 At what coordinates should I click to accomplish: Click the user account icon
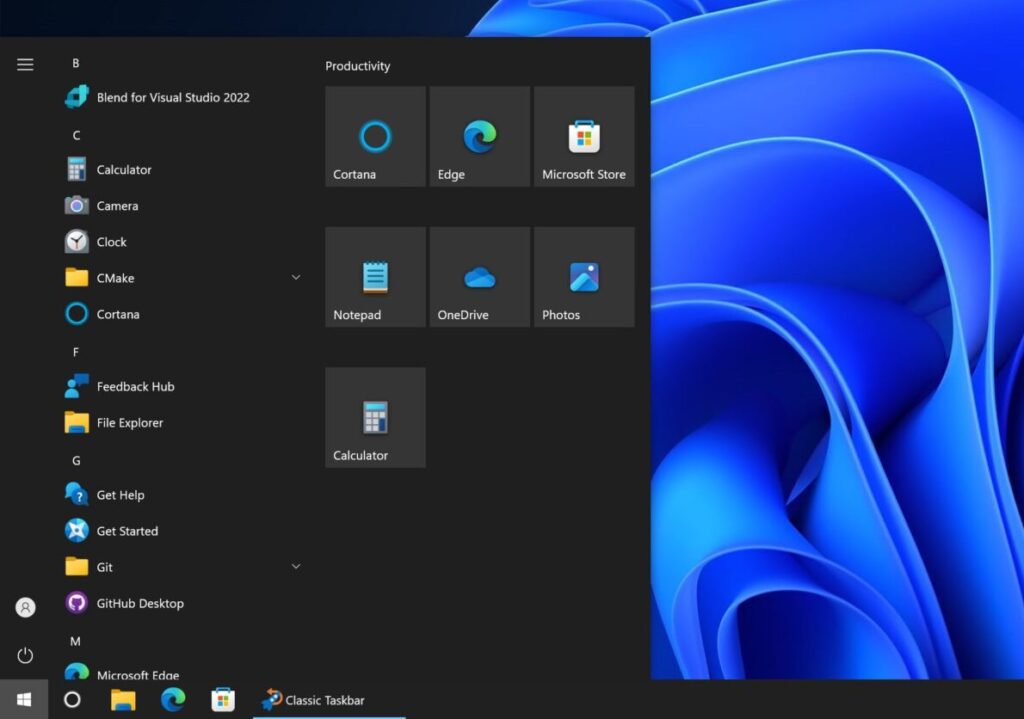point(24,607)
